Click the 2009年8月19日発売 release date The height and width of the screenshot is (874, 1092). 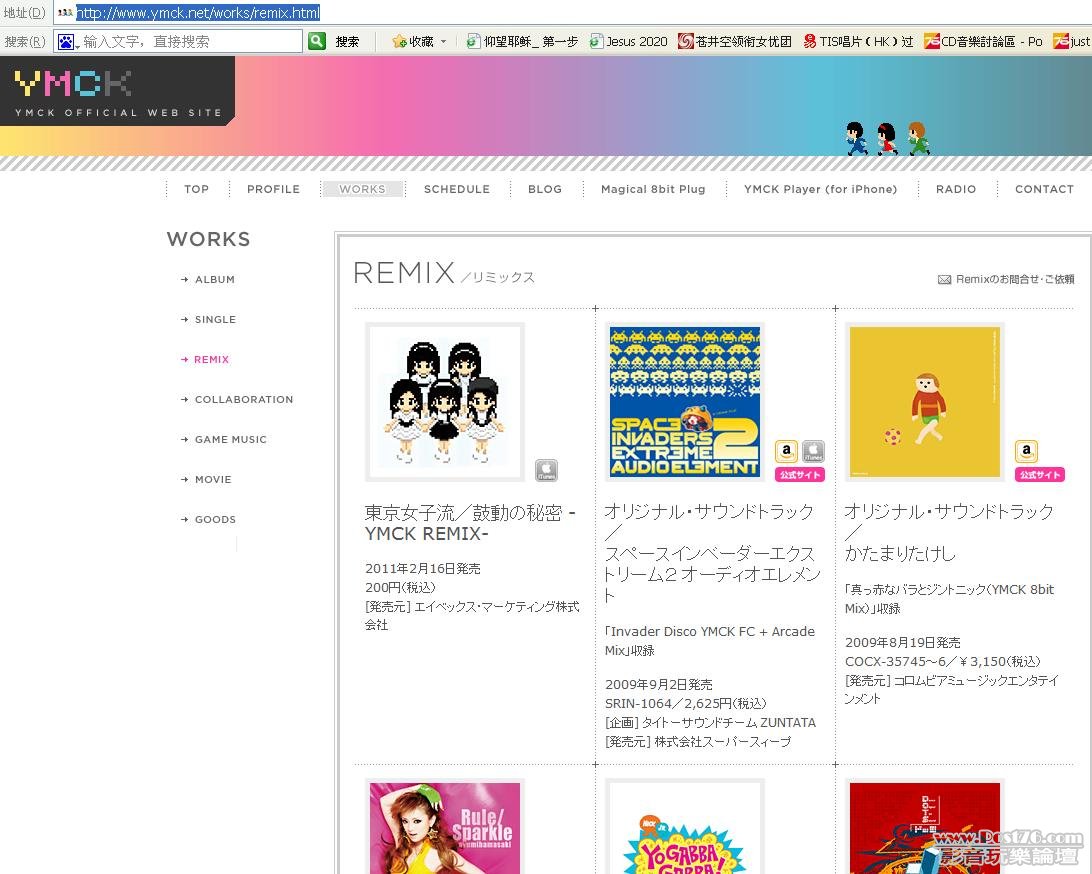coord(903,642)
